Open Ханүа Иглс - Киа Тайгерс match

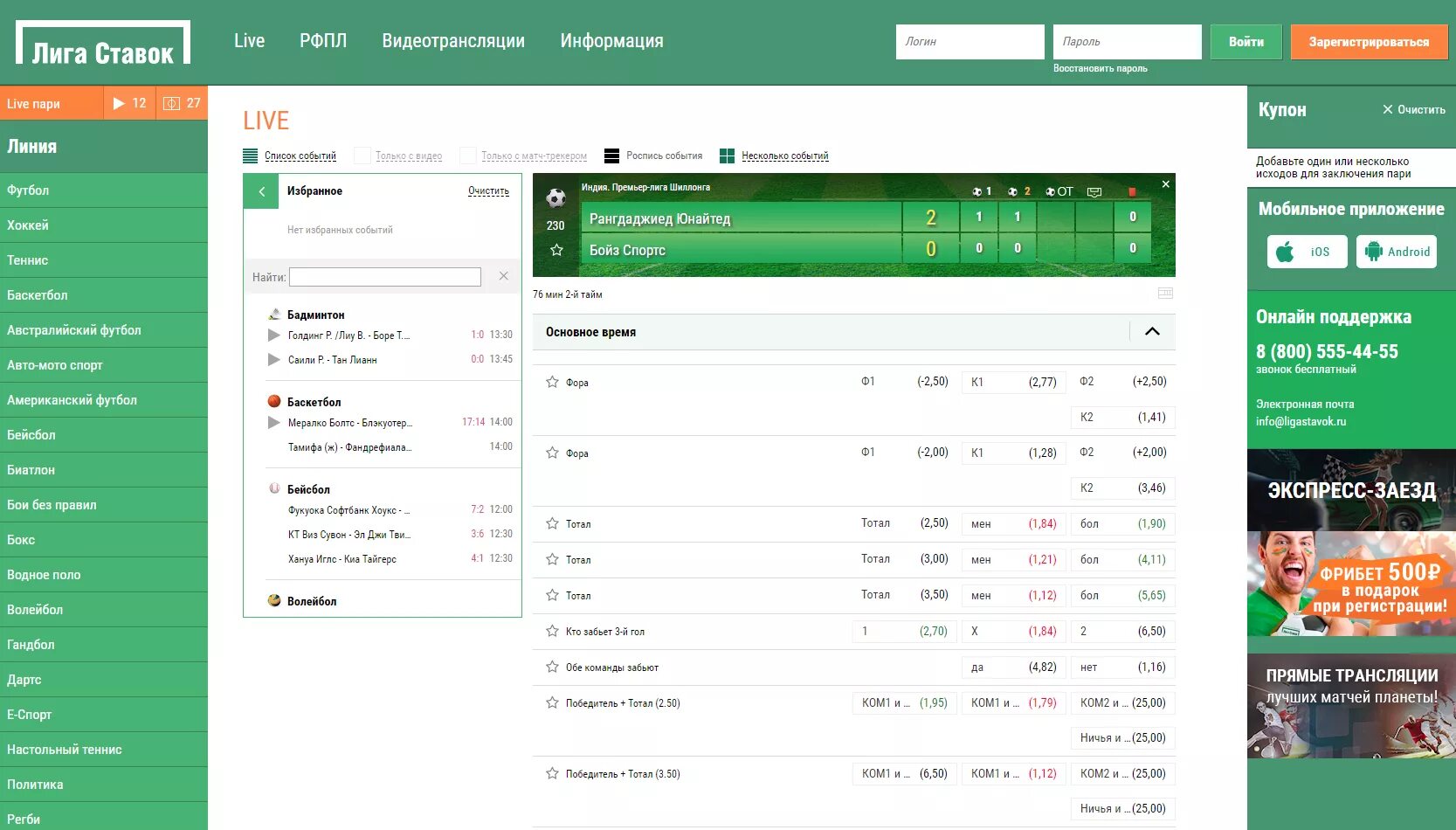(342, 559)
